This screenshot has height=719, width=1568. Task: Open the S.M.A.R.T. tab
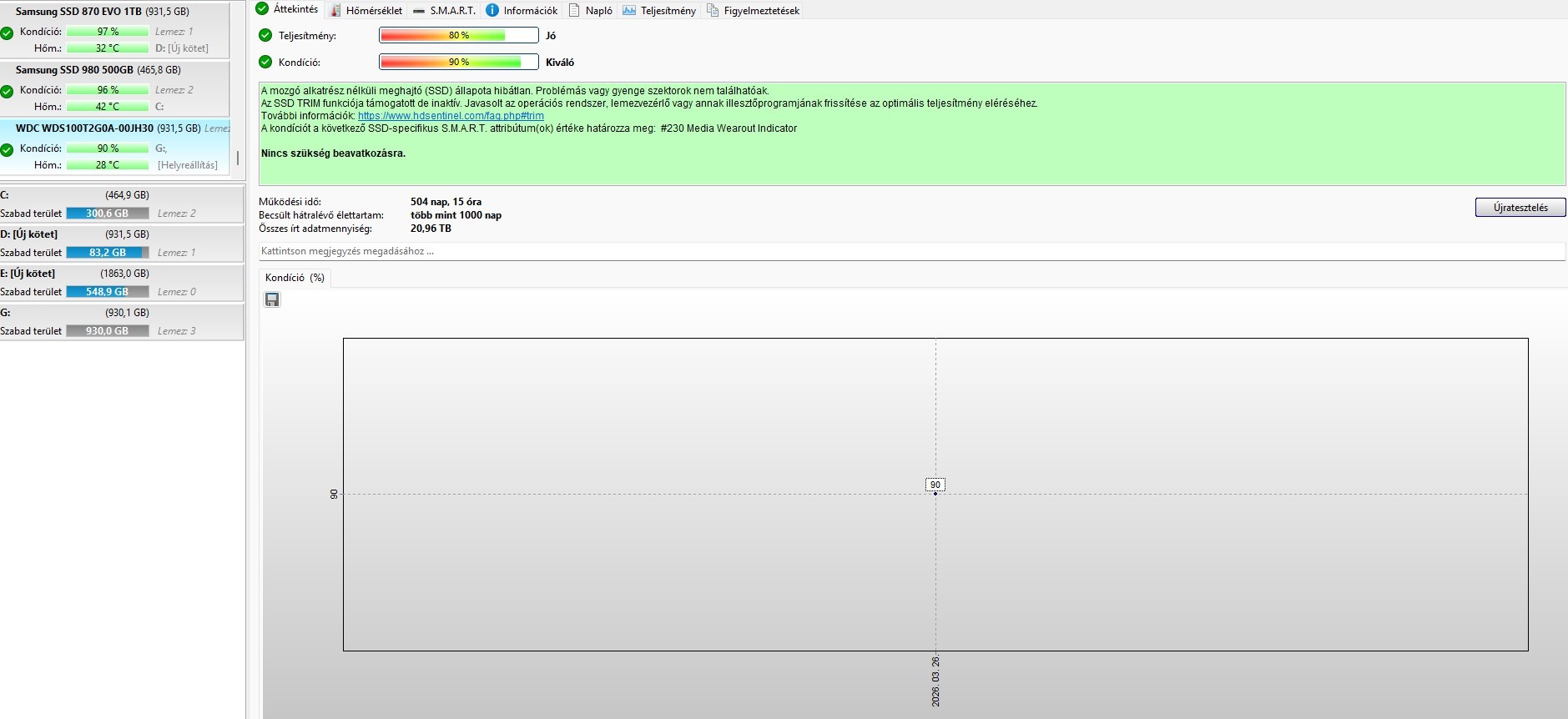[444, 10]
